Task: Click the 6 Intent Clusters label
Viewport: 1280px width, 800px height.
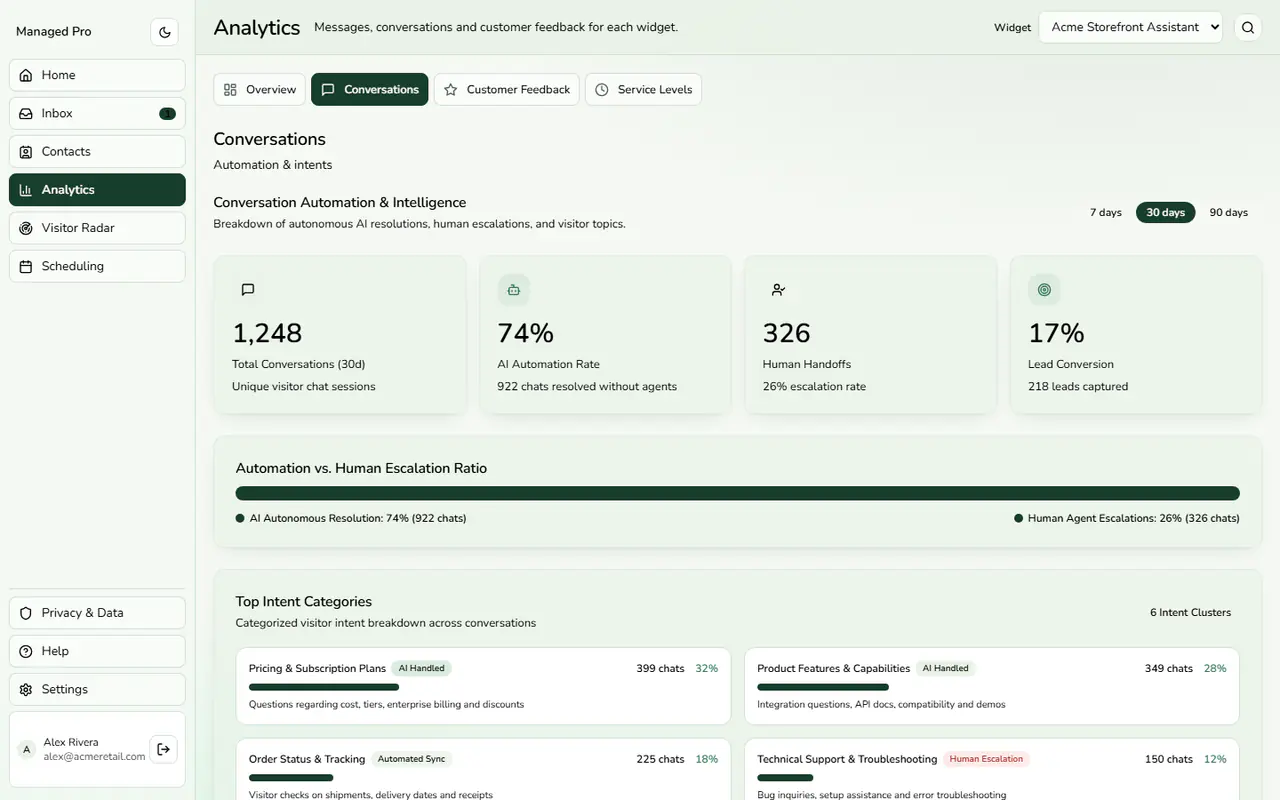Action: pos(1190,612)
